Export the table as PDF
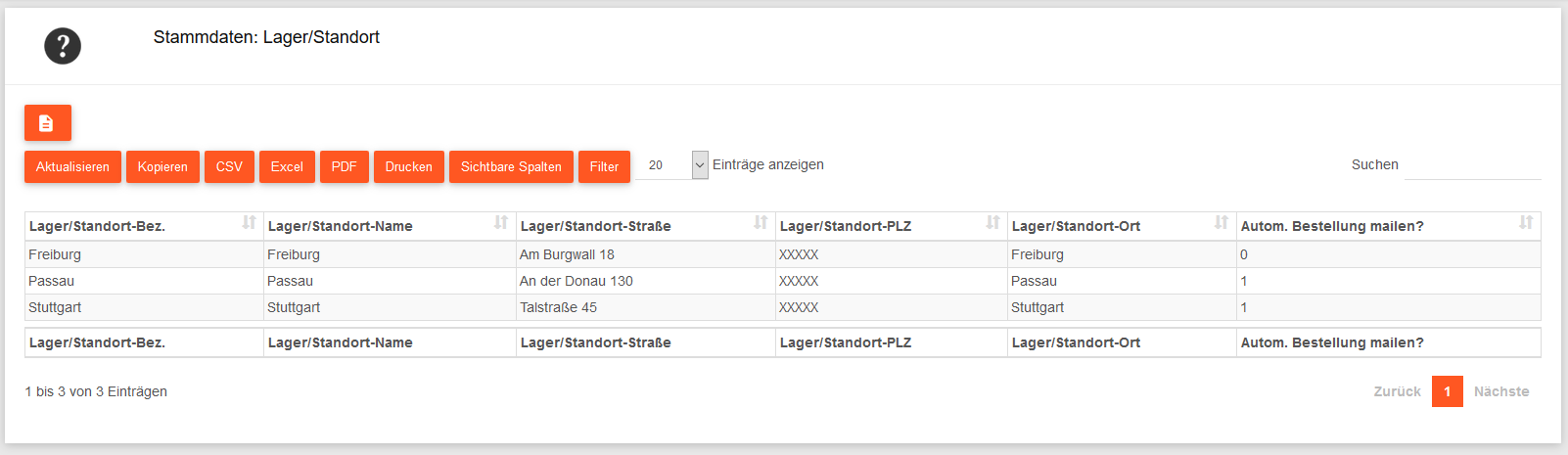This screenshot has width=1568, height=455. click(x=344, y=167)
